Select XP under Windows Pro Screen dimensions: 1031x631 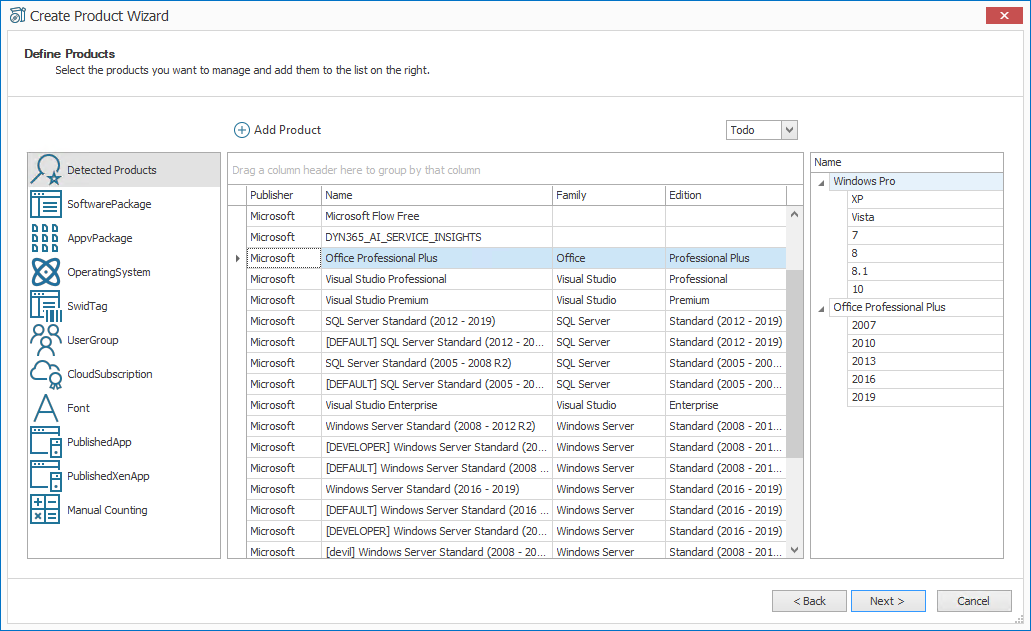point(925,199)
